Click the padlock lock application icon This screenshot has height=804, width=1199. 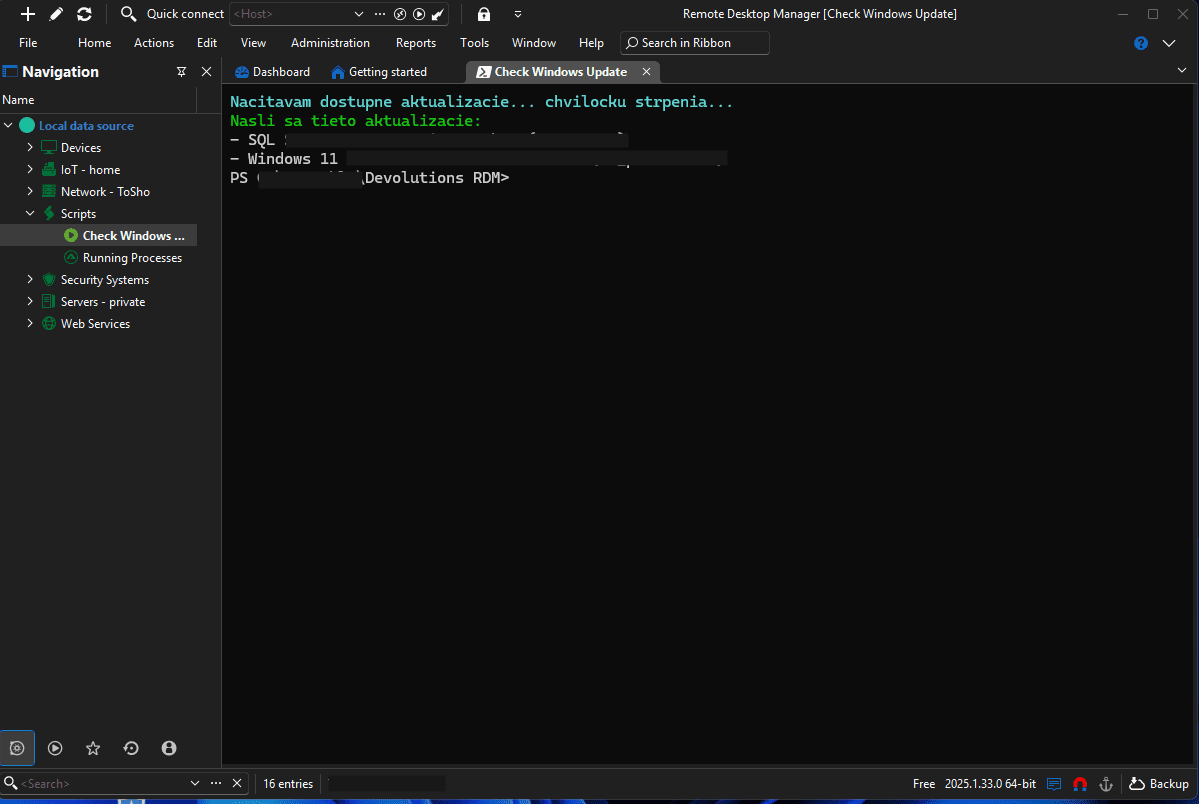click(484, 14)
